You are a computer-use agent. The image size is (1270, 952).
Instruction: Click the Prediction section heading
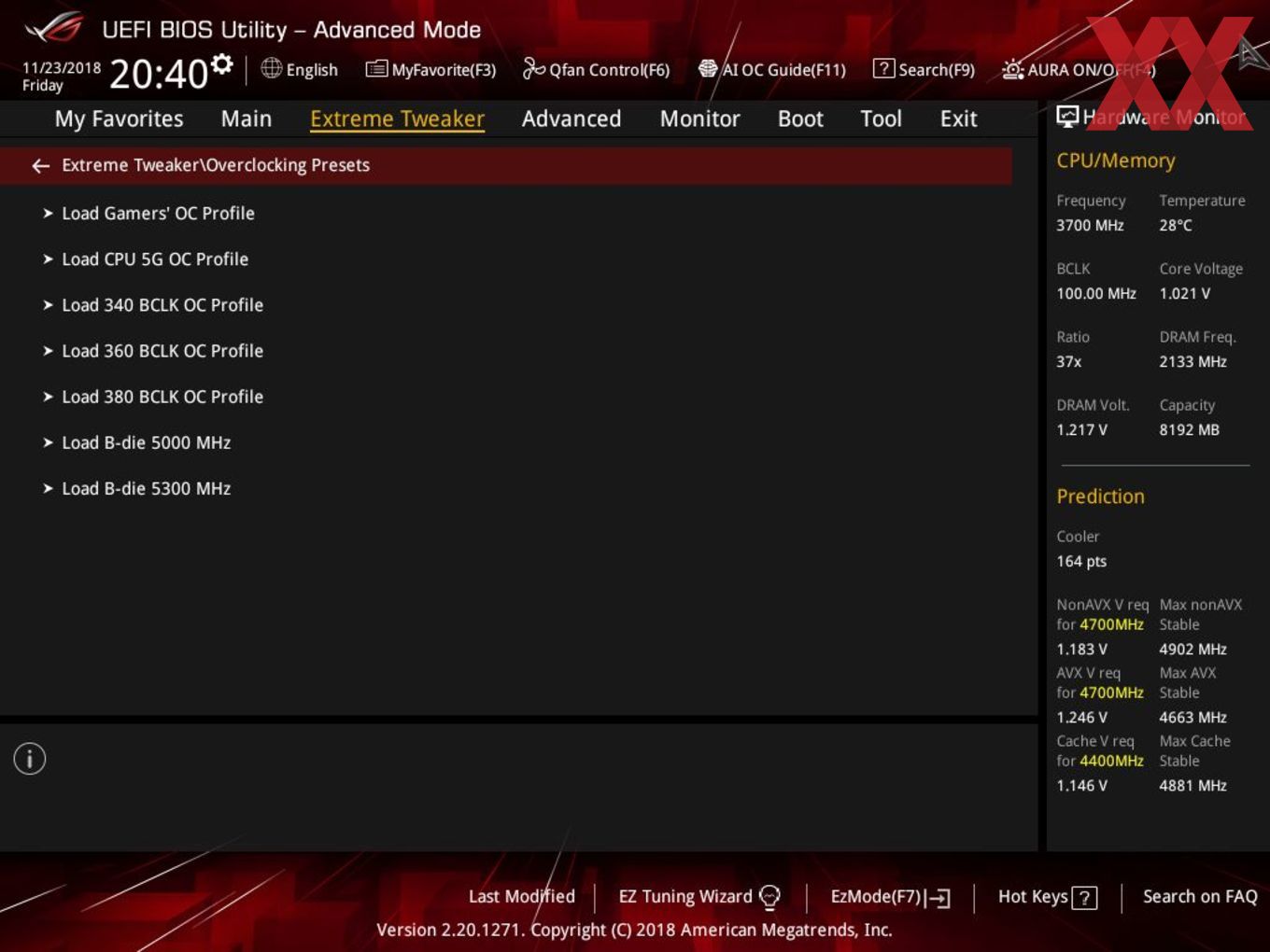pyautogui.click(x=1100, y=497)
